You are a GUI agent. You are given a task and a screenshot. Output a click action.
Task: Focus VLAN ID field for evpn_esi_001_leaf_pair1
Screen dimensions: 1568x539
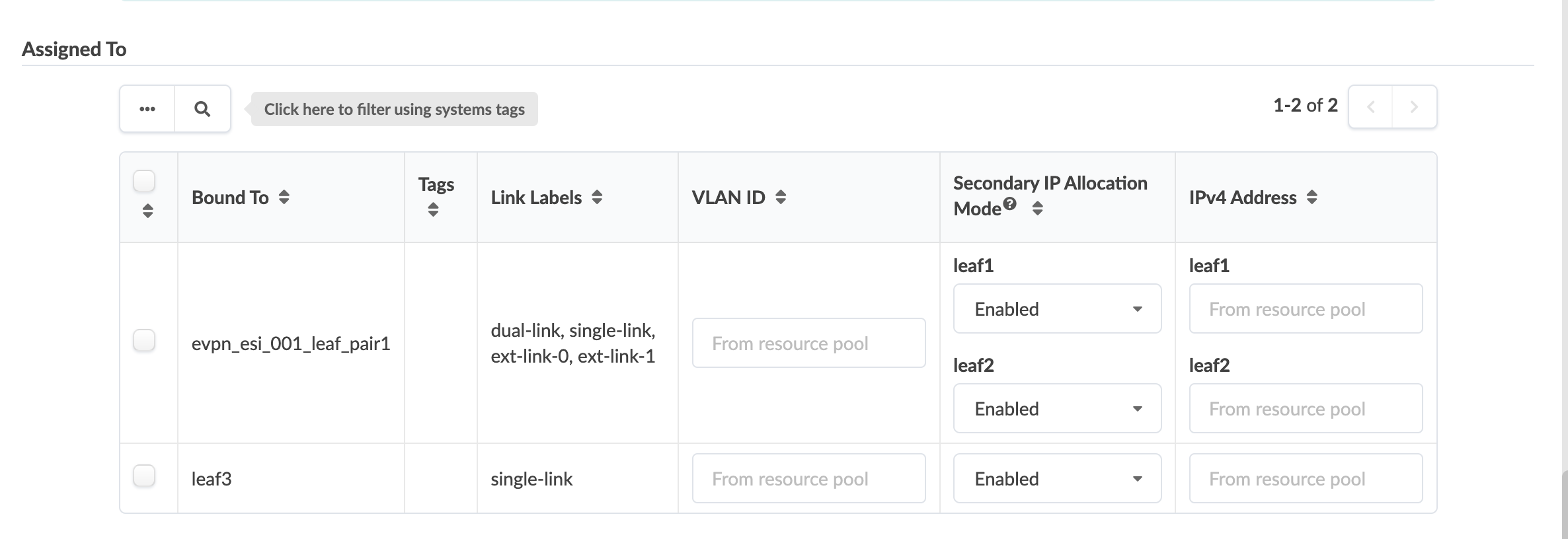pos(808,343)
